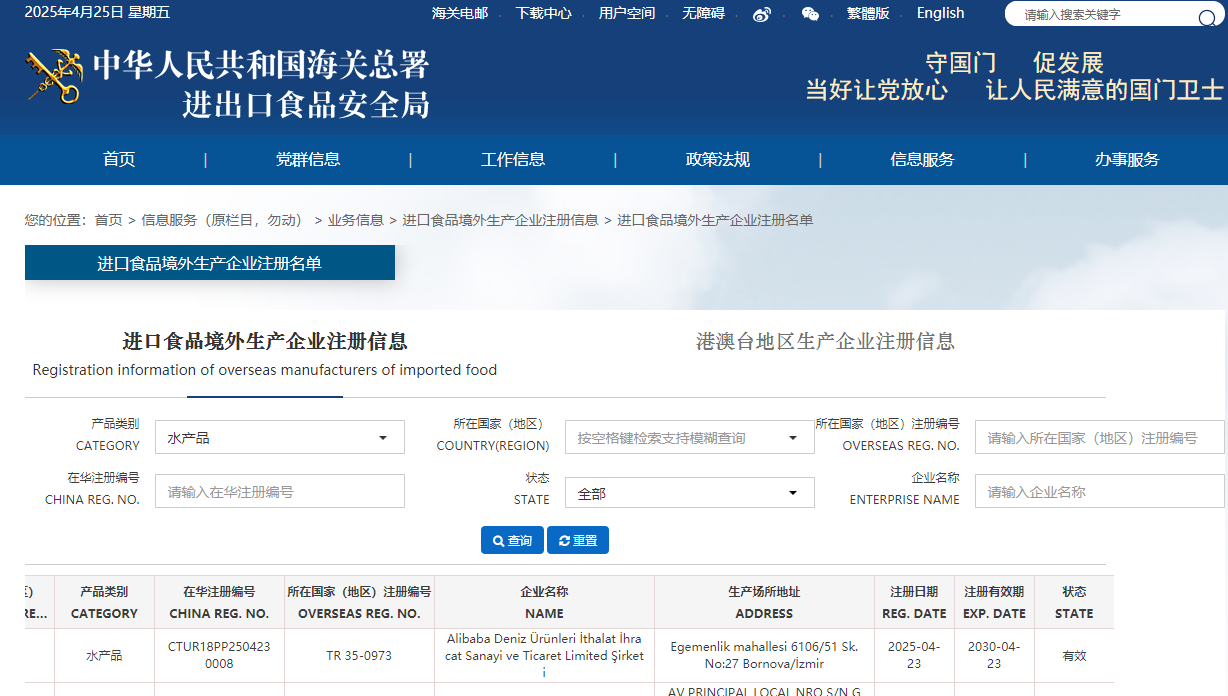Image resolution: width=1228 pixels, height=696 pixels.
Task: Click the 查询 search button
Action: click(512, 540)
